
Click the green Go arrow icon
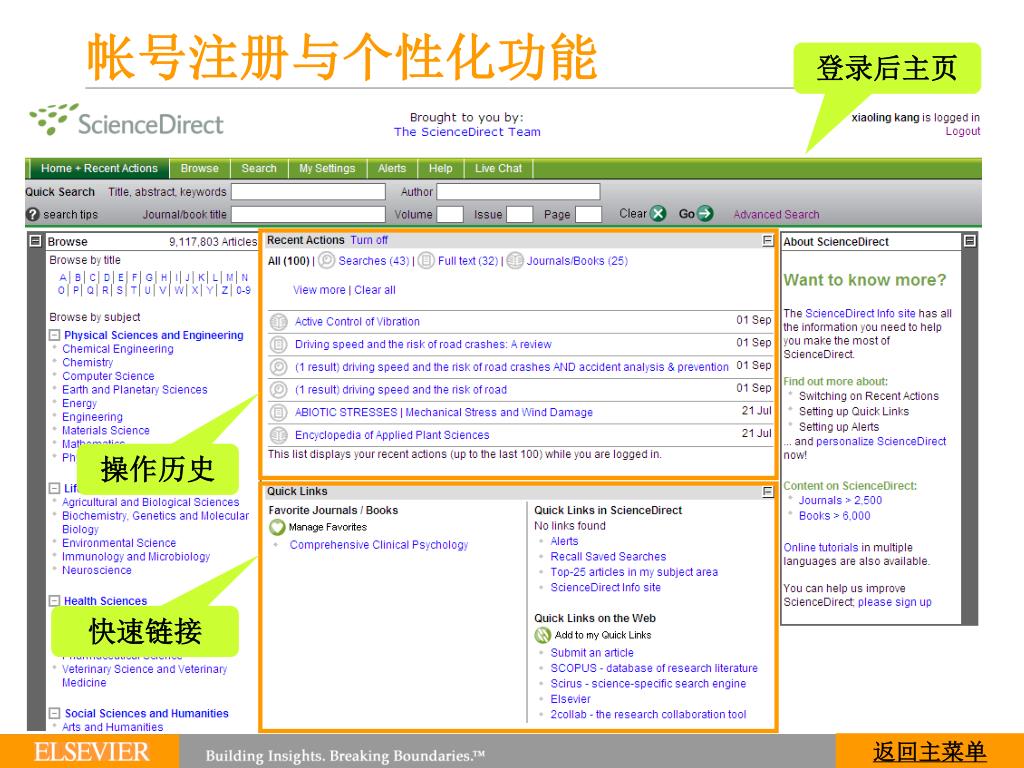click(705, 213)
